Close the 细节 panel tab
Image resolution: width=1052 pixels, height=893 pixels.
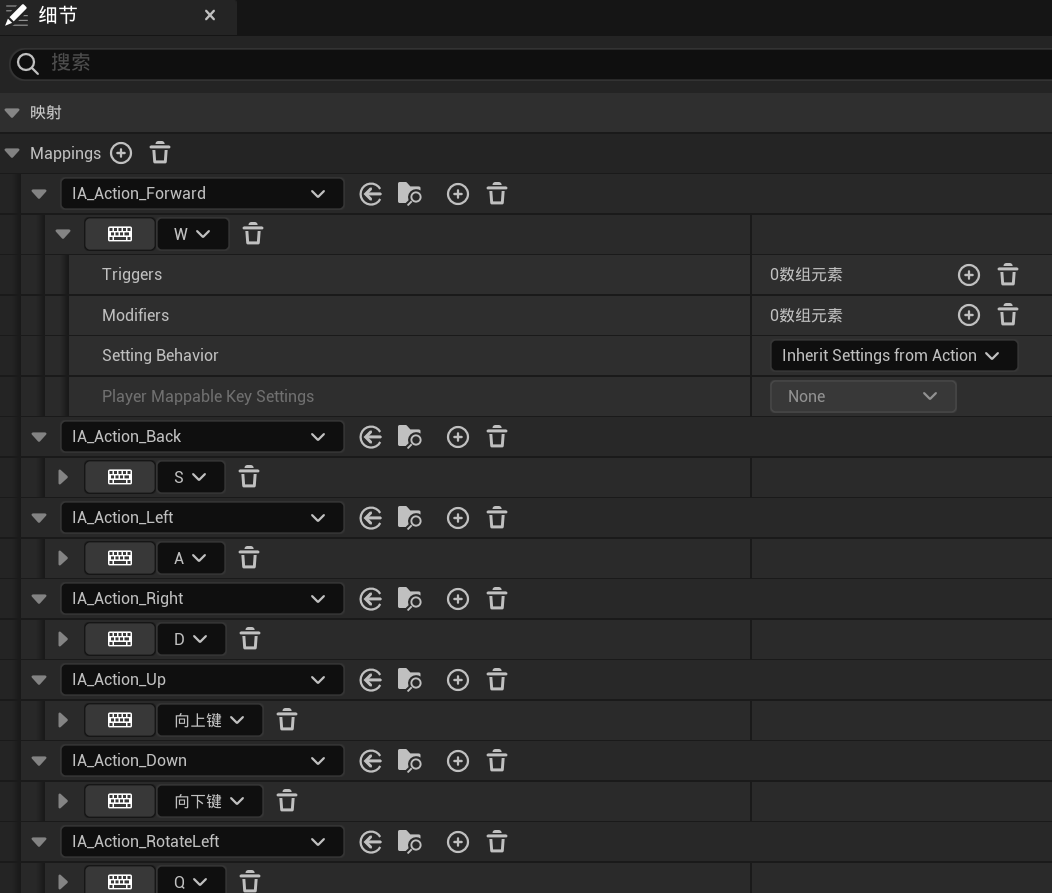(210, 16)
